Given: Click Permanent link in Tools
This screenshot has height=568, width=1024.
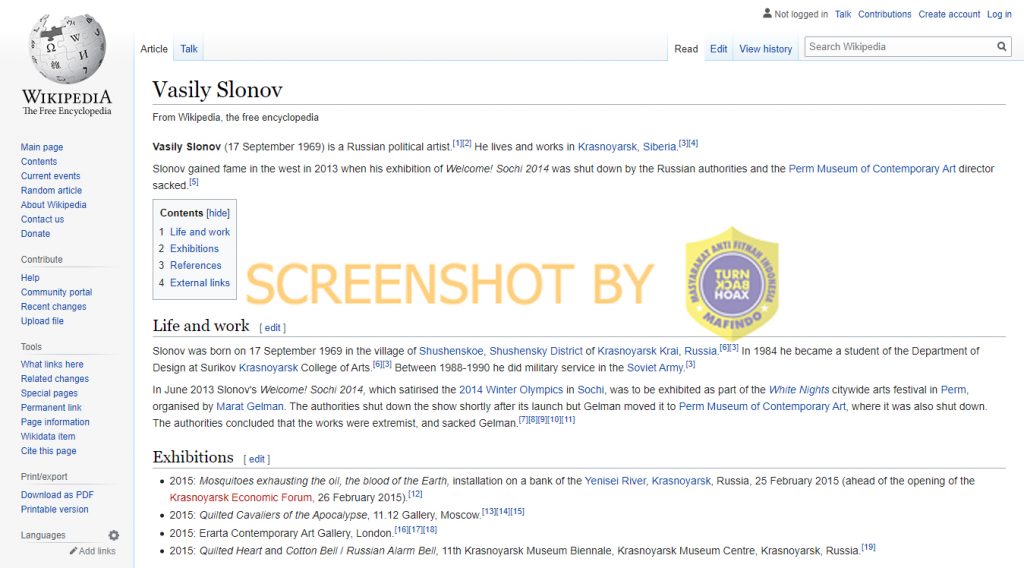Looking at the screenshot, I should [x=51, y=407].
